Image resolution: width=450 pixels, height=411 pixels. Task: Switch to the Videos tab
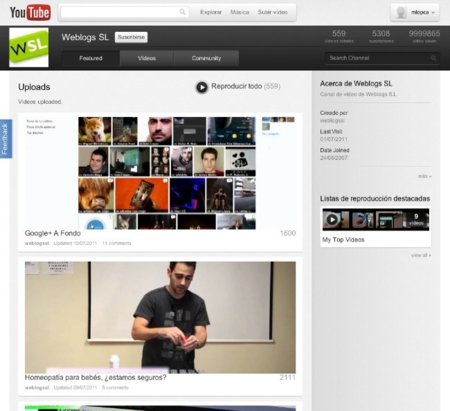click(x=147, y=58)
